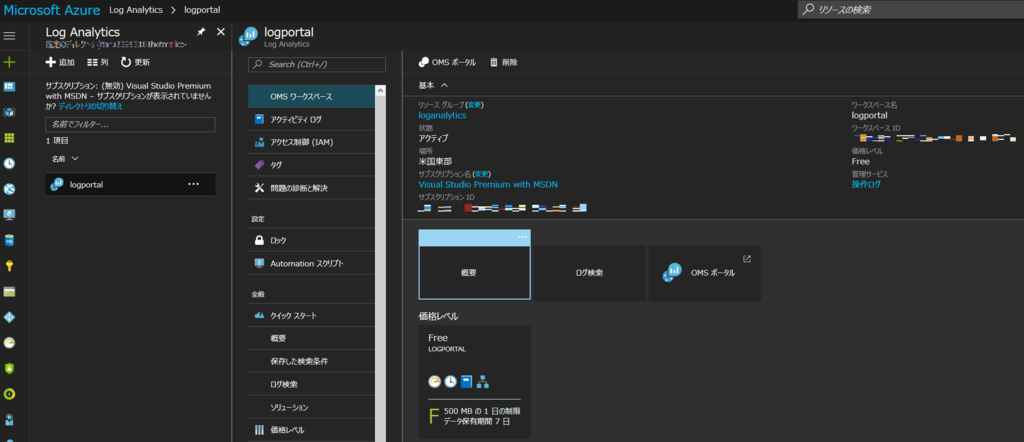
Task: Open the ellipsis on the 概要 tile
Action: 522,237
